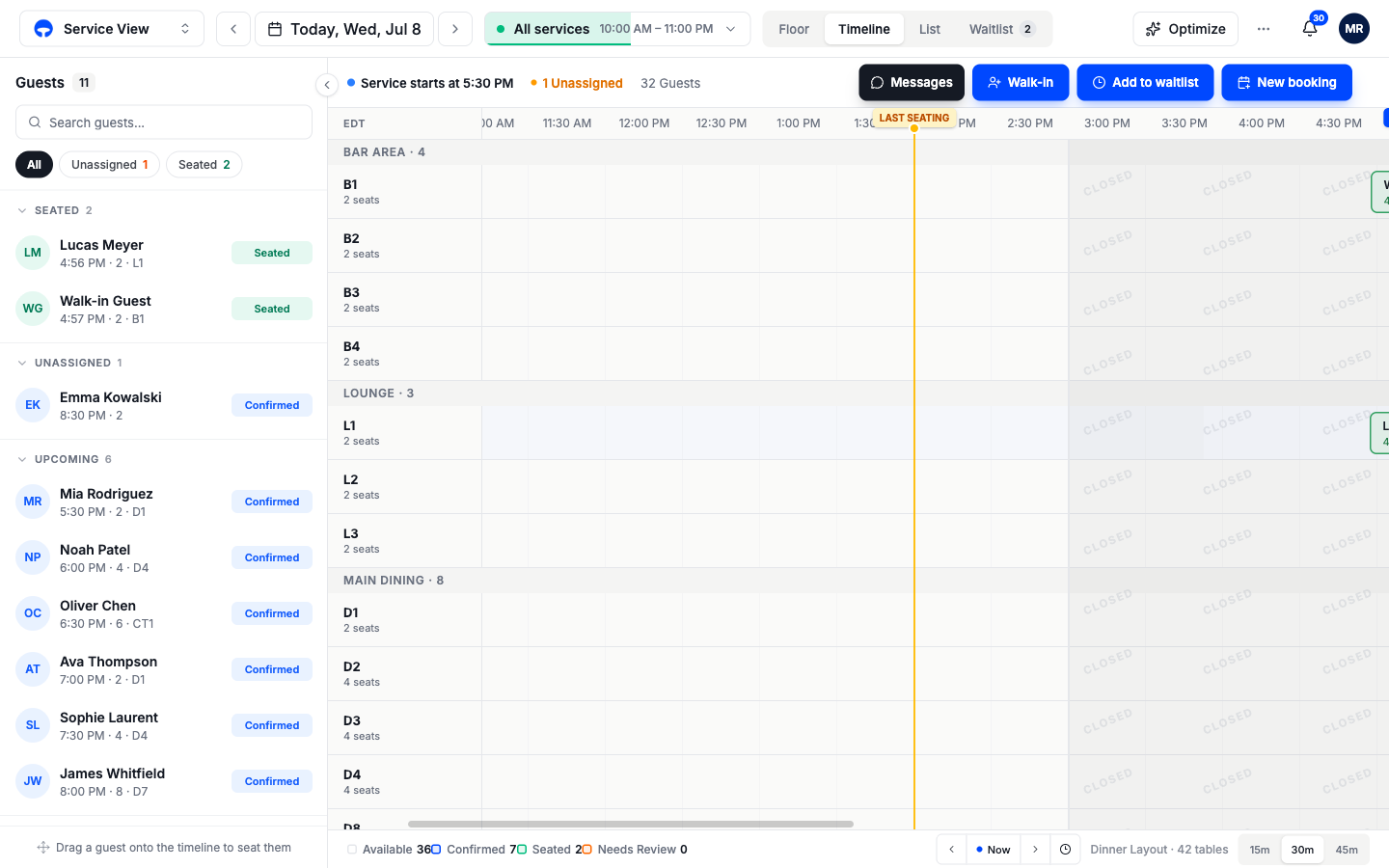Set timeline interval to 30m
The image size is (1389, 868).
(1302, 850)
